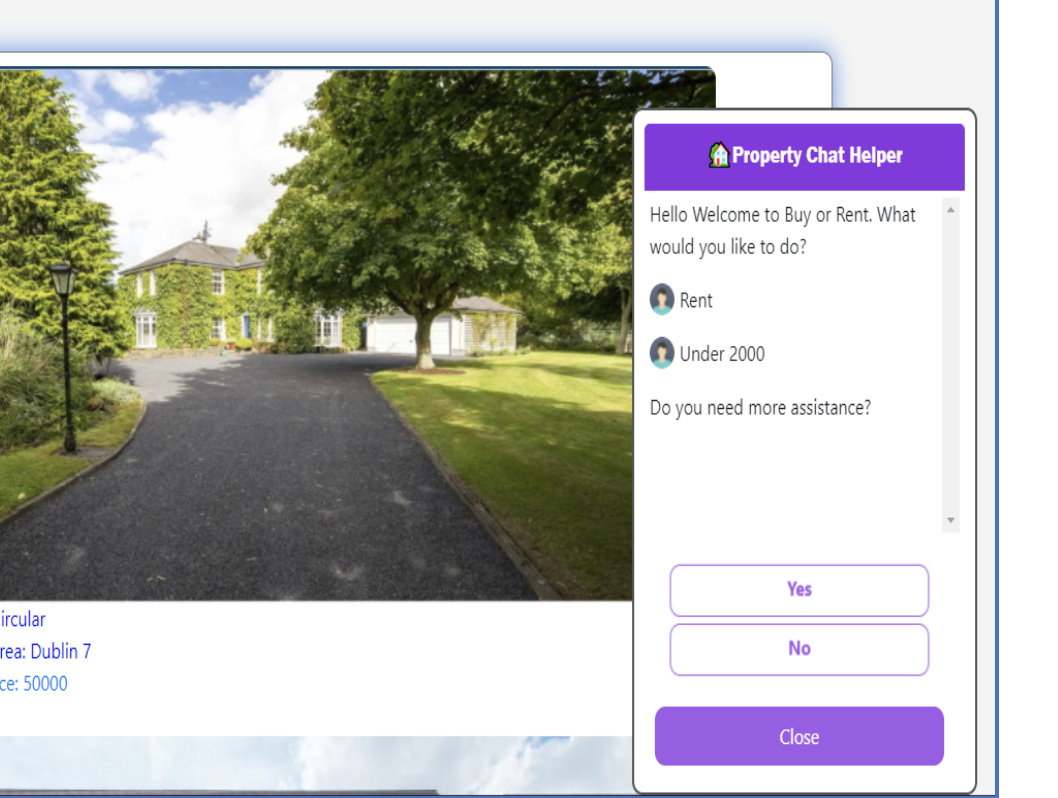Click the user avatar beside Under 2000

tap(662, 353)
